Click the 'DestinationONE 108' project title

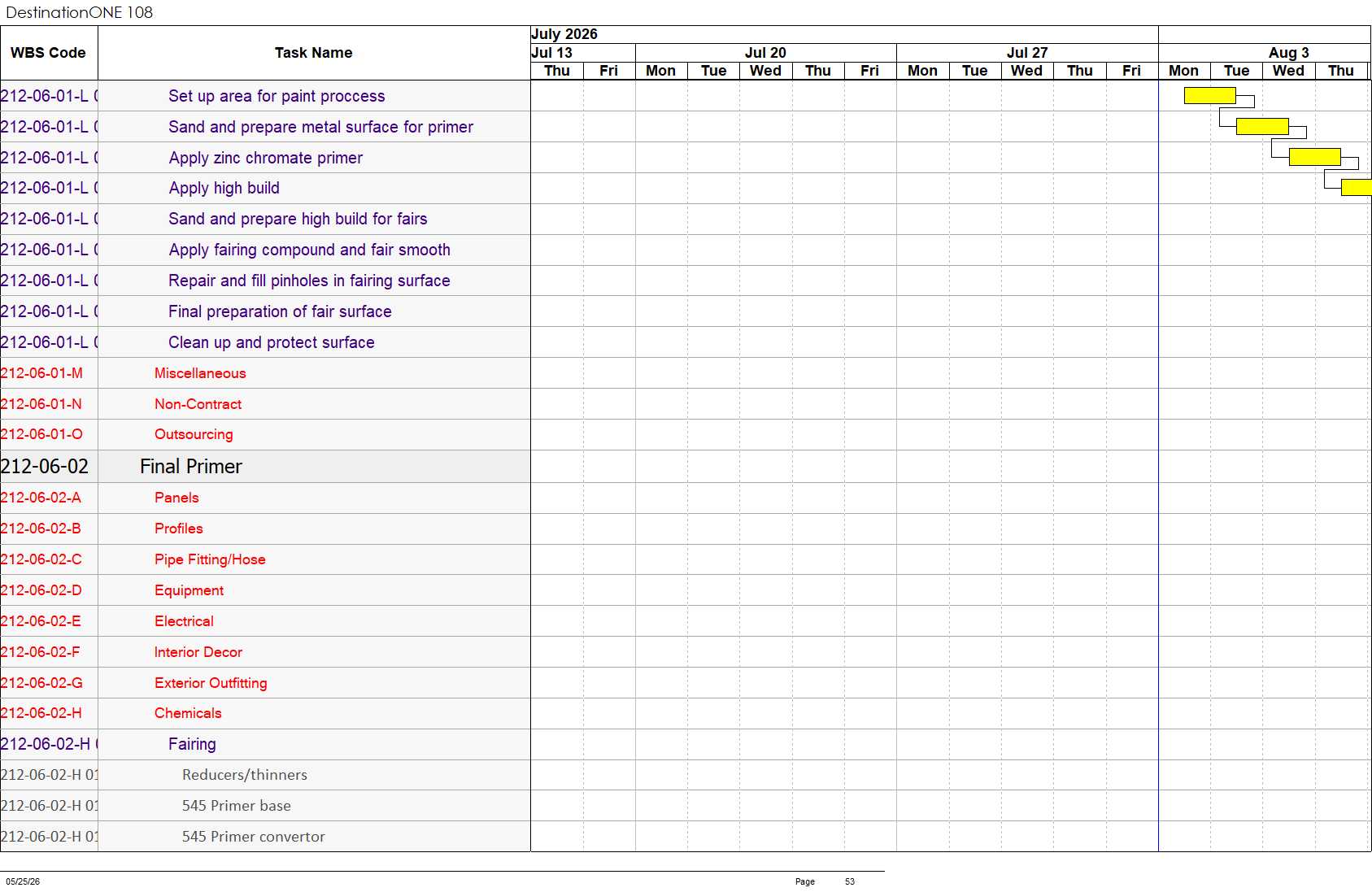pos(79,12)
